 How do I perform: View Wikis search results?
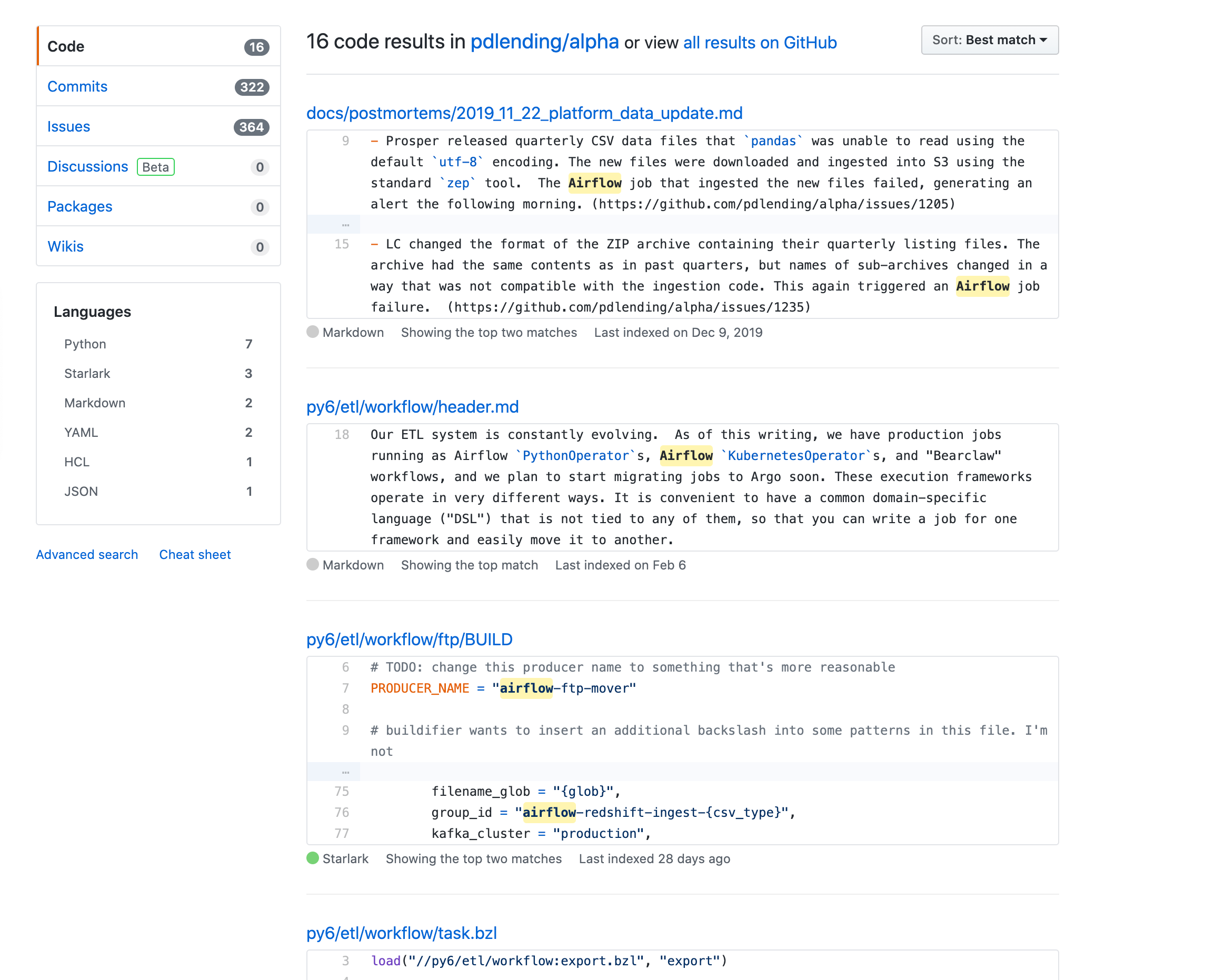click(158, 247)
